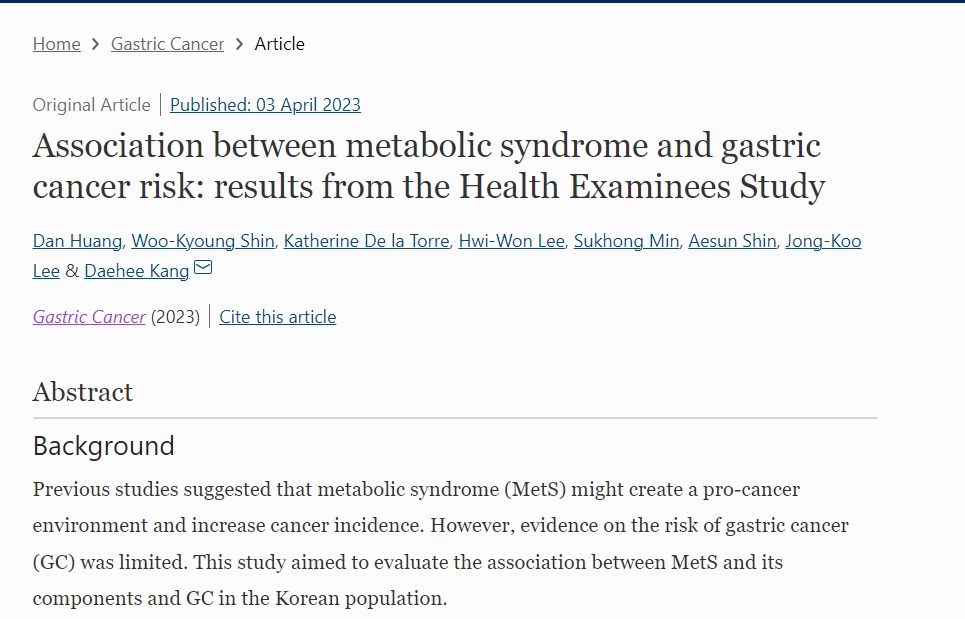
Task: Open email contact icon next to Daehee Kang
Action: (x=203, y=269)
